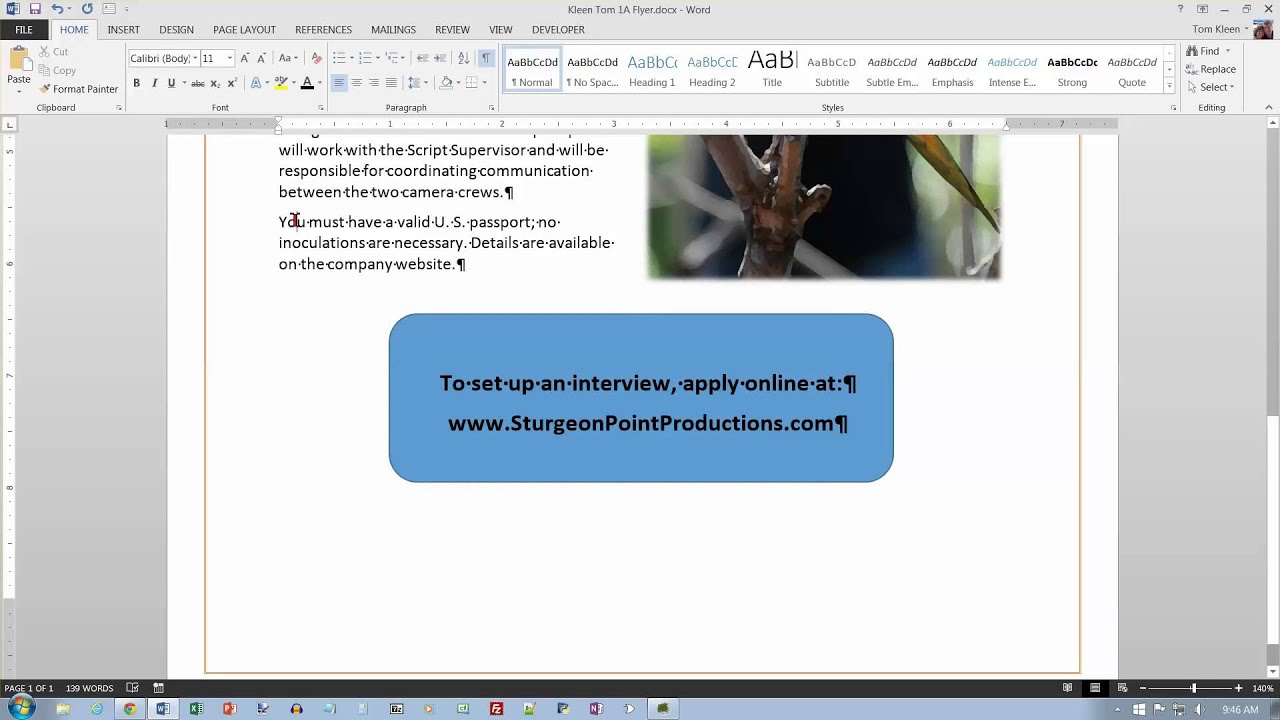Screen dimensions: 1280x720
Task: Toggle subscript formatting
Action: pyautogui.click(x=215, y=83)
